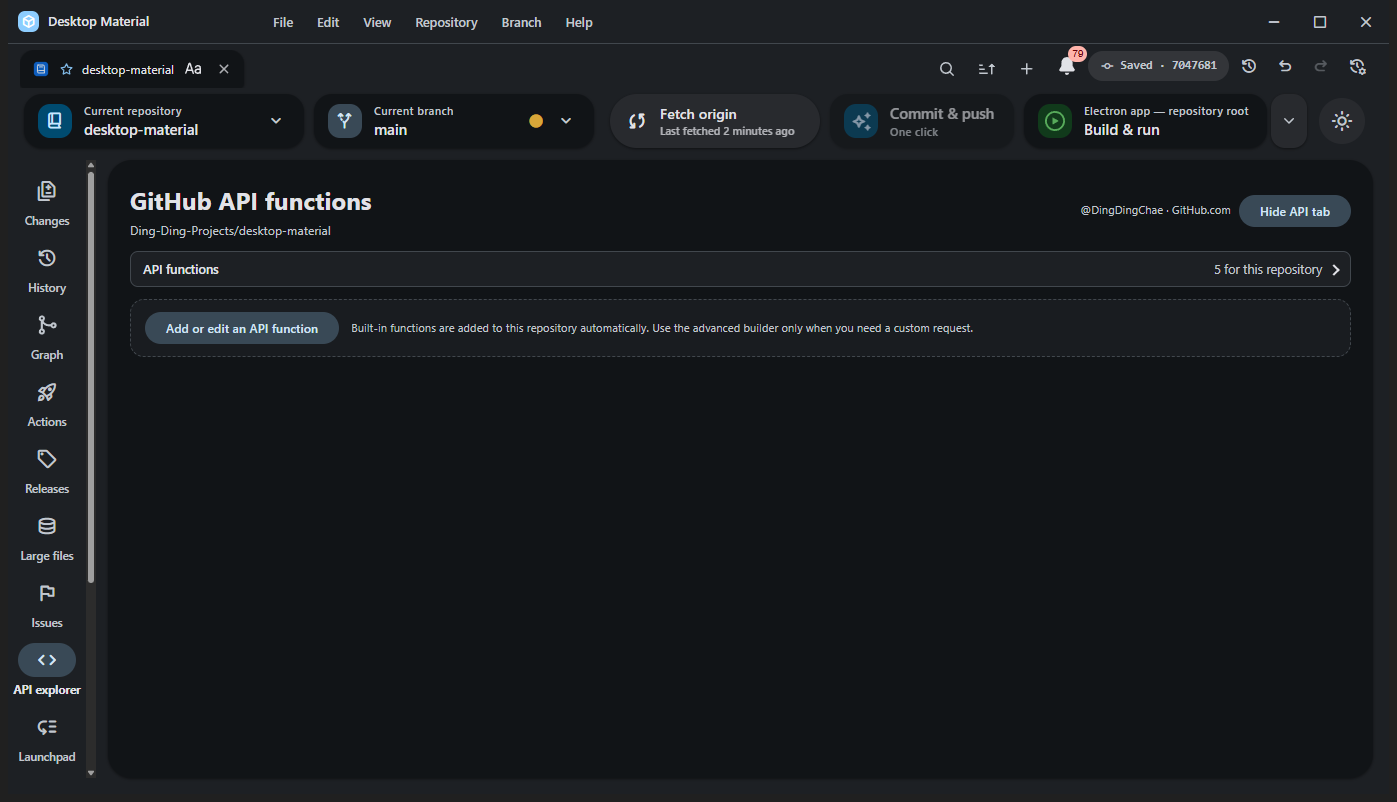This screenshot has width=1397, height=802.
Task: Expand the API functions row
Action: (740, 269)
